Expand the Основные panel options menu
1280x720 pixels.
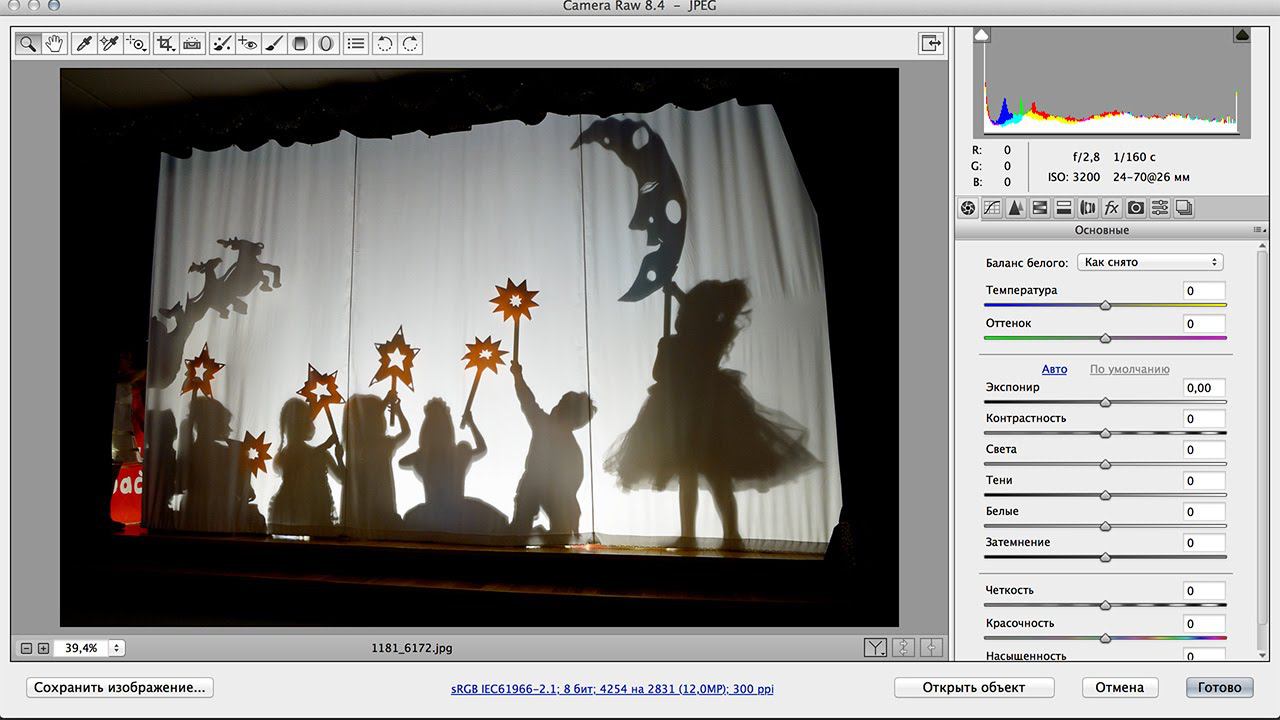click(1258, 230)
